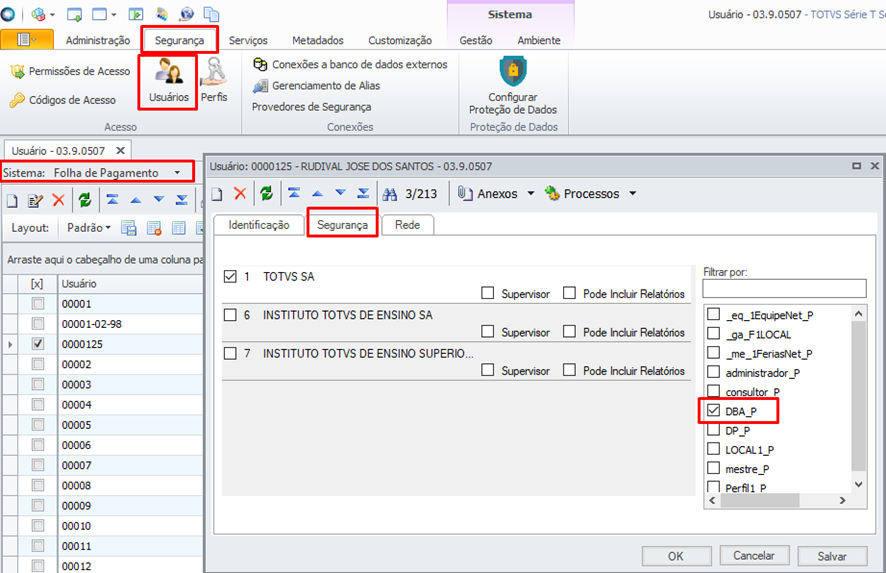Open the Processos dropdown arrow
Screen dimensions: 886x573
tap(633, 193)
